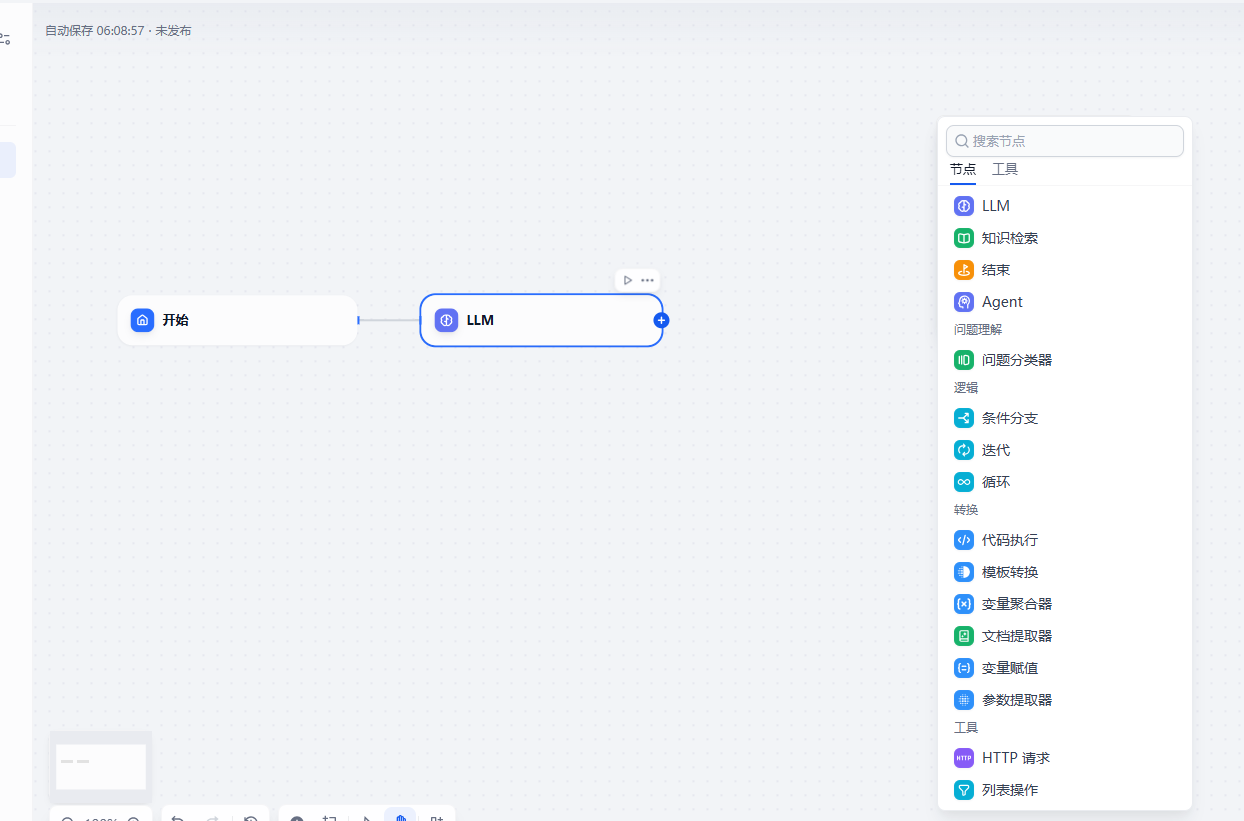Add the 条件分支 node
1244x821 pixels.
pos(1064,418)
